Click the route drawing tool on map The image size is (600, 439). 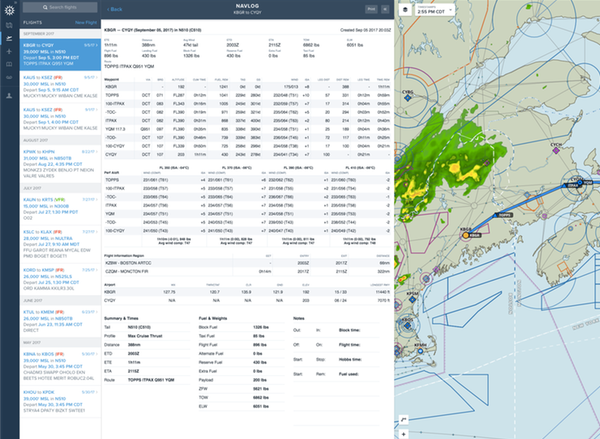click(x=404, y=420)
